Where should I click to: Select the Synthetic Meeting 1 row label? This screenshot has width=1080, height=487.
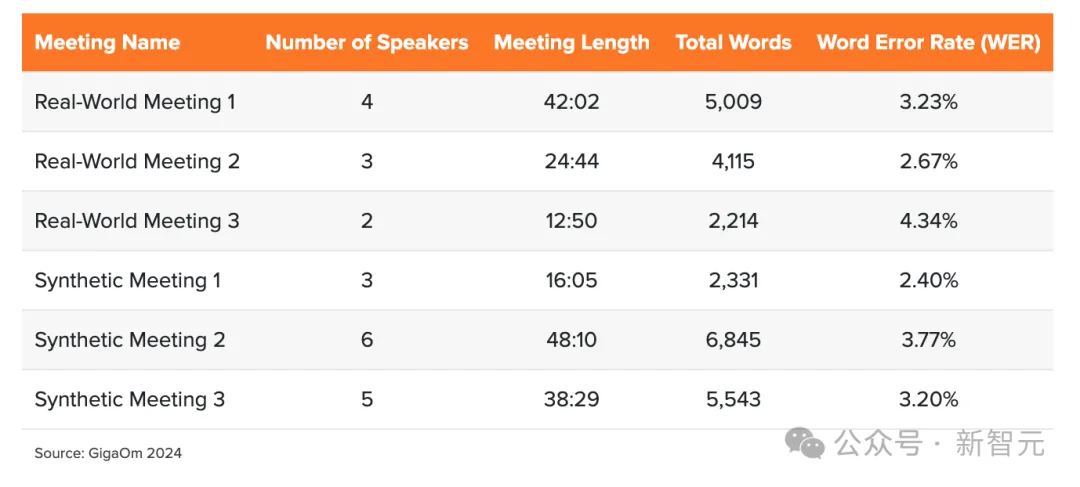point(128,281)
